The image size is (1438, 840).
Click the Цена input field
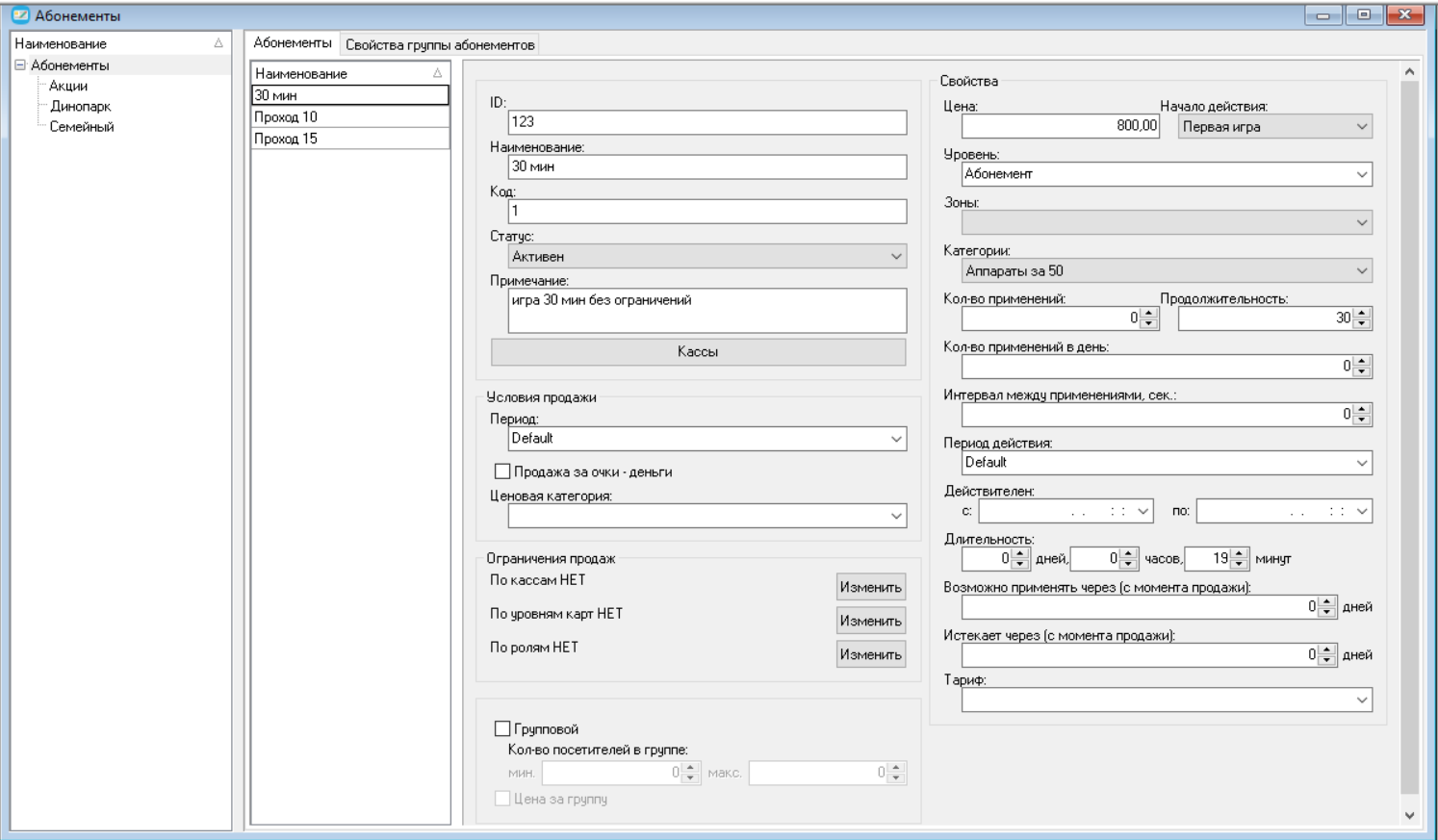(x=1061, y=126)
